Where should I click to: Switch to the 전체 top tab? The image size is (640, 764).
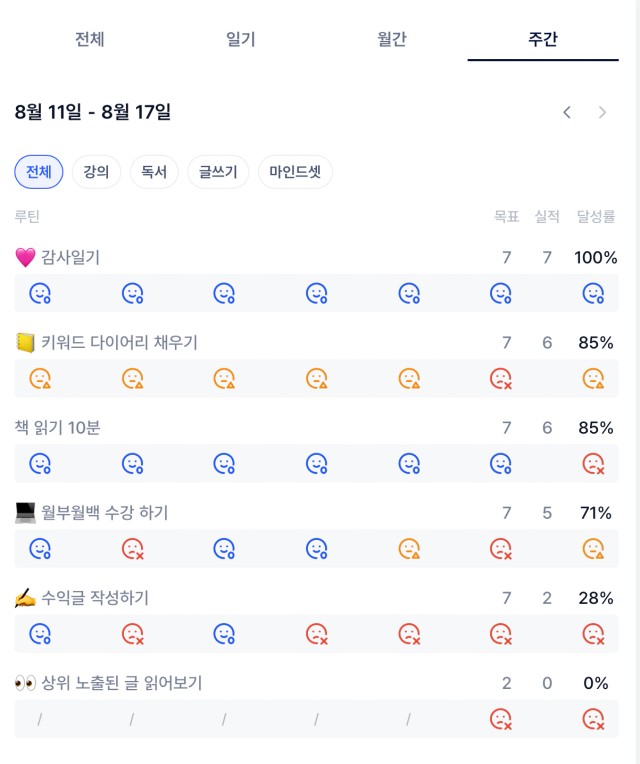pos(90,39)
